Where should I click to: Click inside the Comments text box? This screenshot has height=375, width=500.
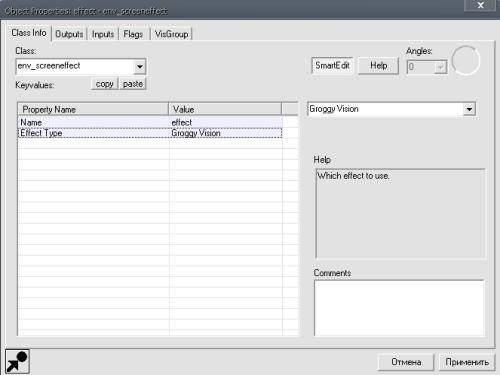(399, 308)
